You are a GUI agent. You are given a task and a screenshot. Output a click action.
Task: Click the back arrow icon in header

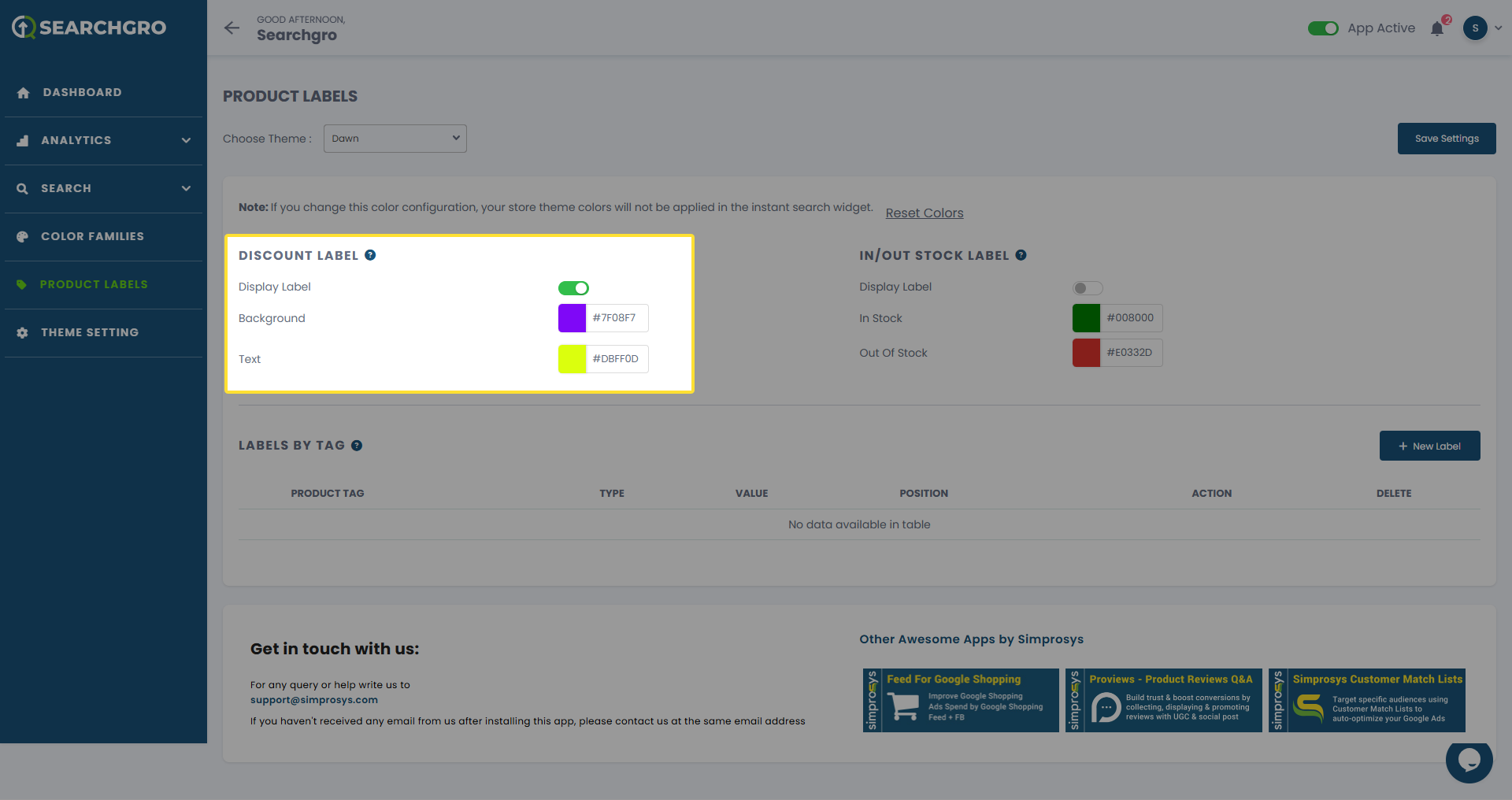pos(232,28)
